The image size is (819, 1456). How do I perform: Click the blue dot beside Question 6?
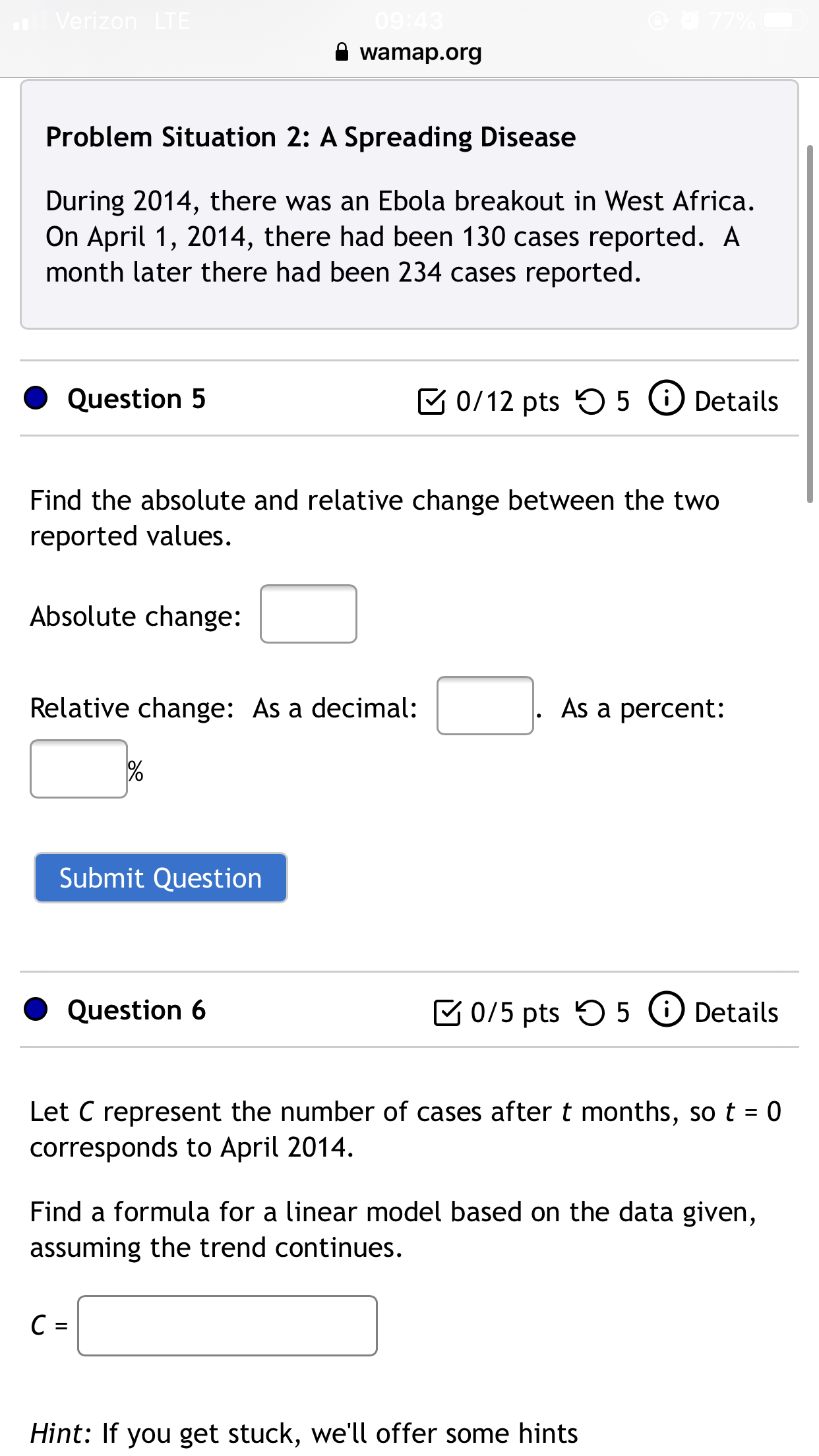(36, 1009)
